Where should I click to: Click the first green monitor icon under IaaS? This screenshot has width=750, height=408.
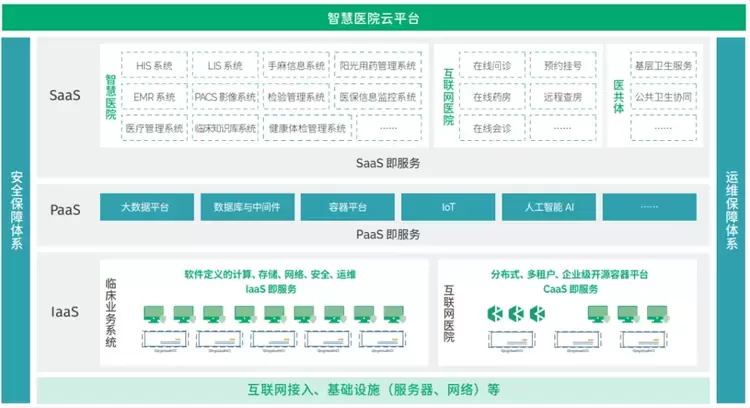click(154, 315)
